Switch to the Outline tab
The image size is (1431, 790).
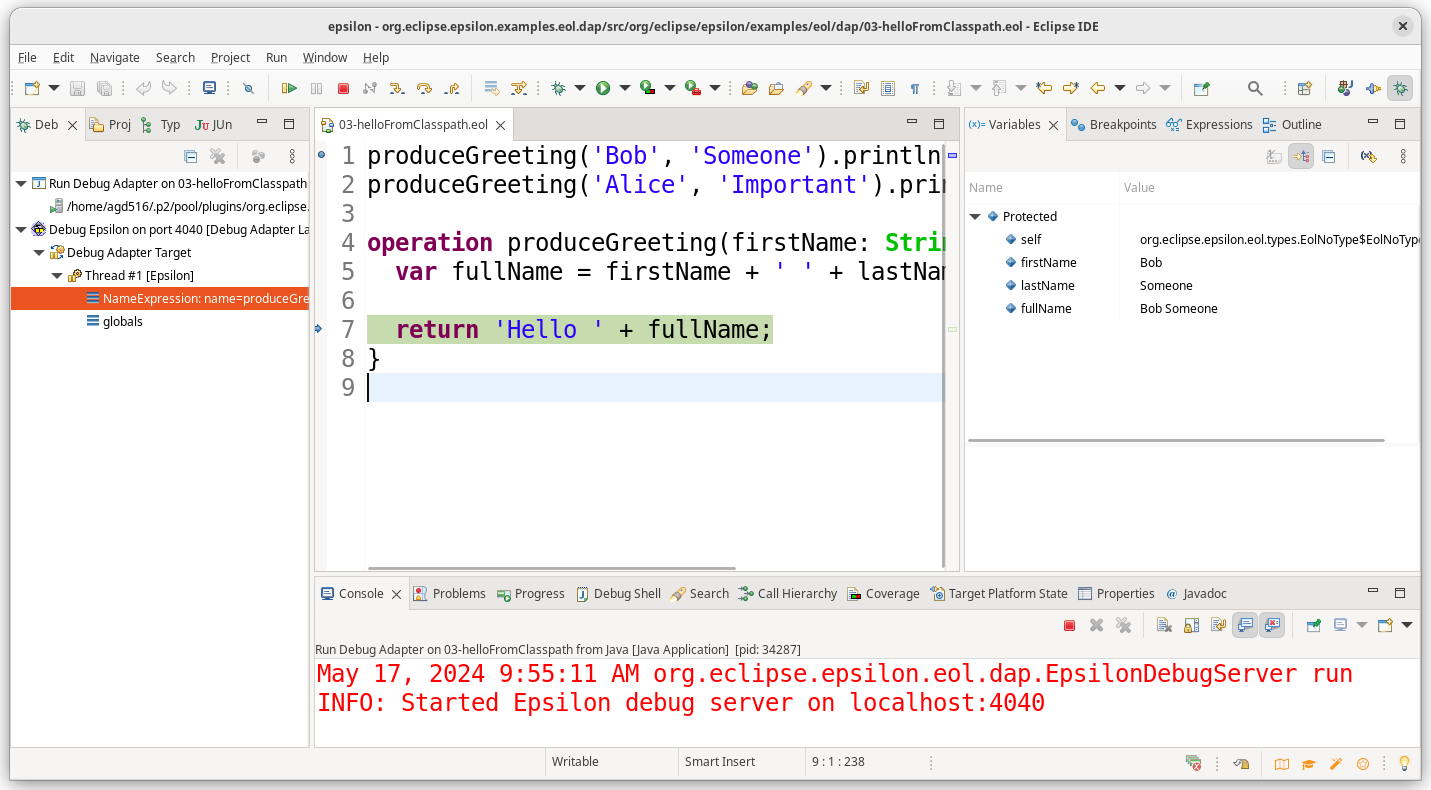[x=1292, y=125]
